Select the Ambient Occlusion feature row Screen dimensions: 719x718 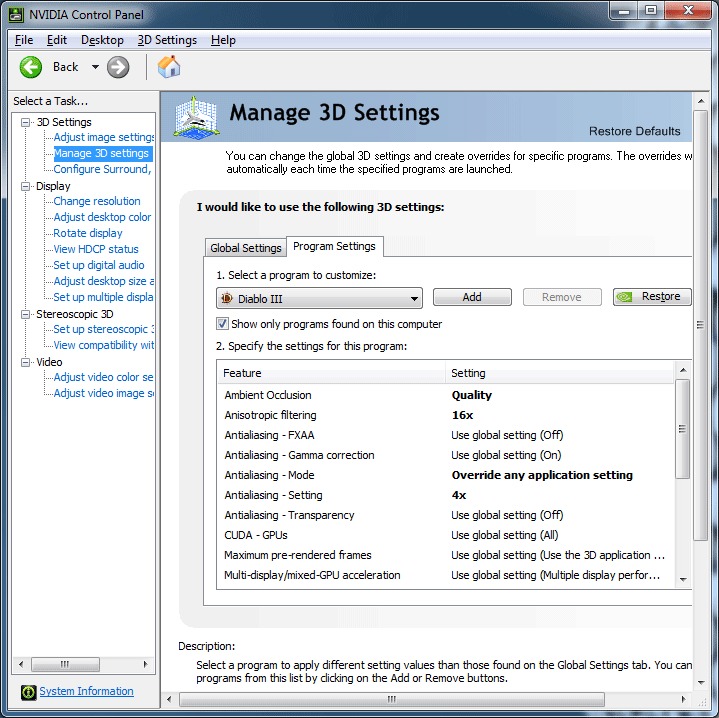446,395
